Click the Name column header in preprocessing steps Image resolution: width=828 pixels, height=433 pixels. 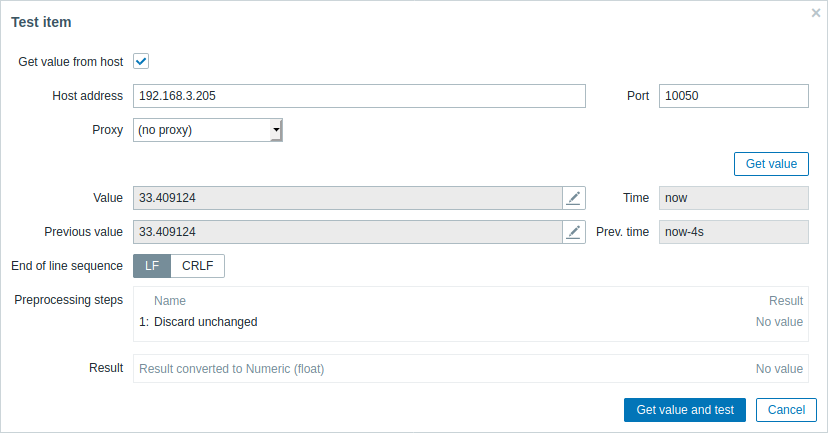[170, 300]
